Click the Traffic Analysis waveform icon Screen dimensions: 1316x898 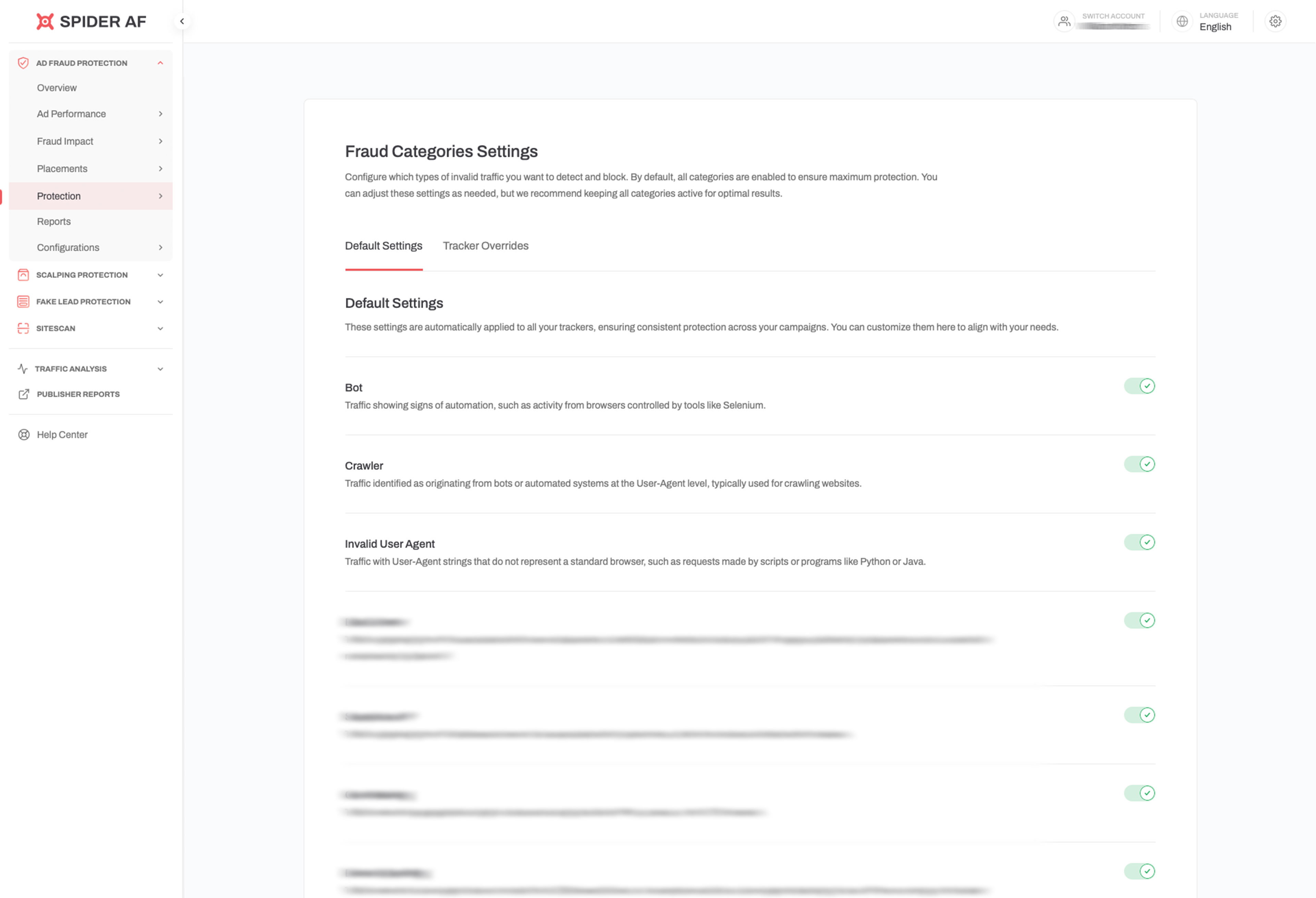tap(23, 368)
